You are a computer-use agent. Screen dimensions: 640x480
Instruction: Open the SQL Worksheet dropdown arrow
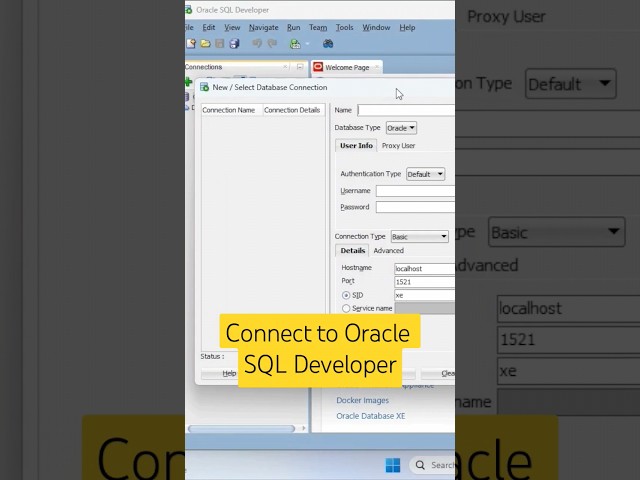coord(307,44)
